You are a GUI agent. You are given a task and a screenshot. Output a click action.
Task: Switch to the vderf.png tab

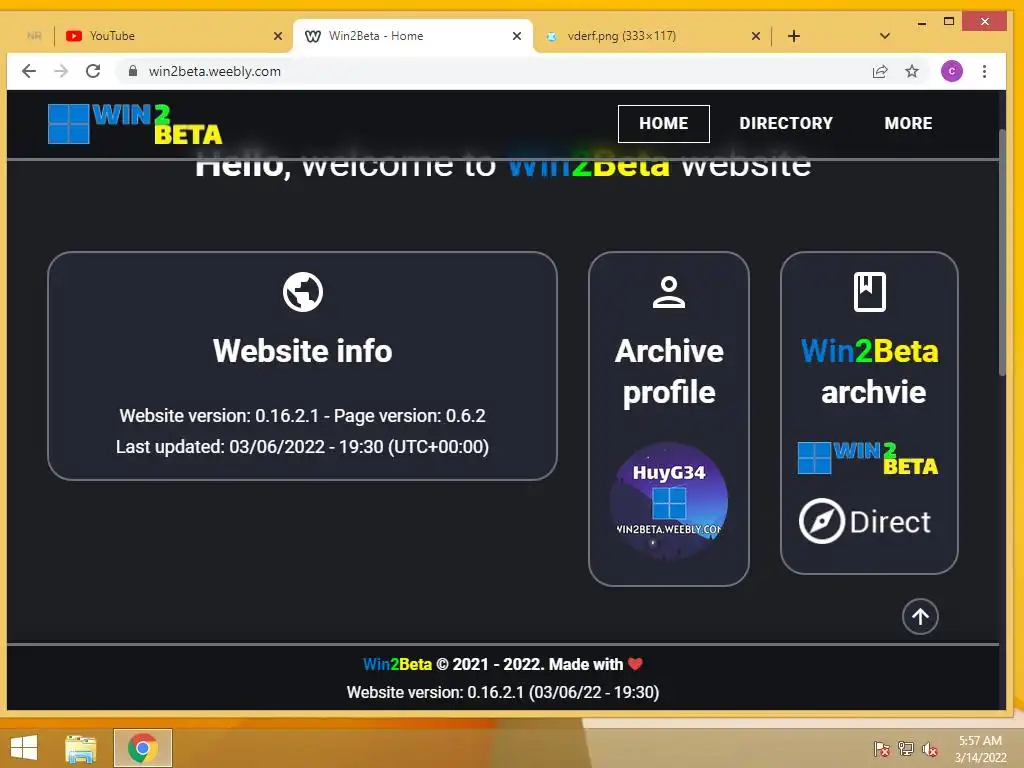652,36
